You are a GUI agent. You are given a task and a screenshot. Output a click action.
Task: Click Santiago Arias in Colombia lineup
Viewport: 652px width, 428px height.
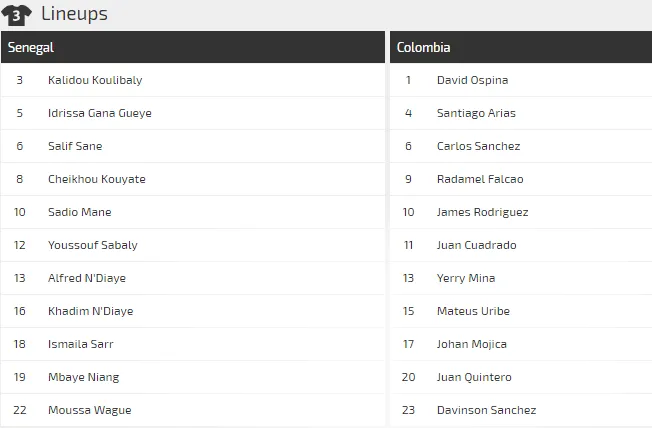pos(476,113)
